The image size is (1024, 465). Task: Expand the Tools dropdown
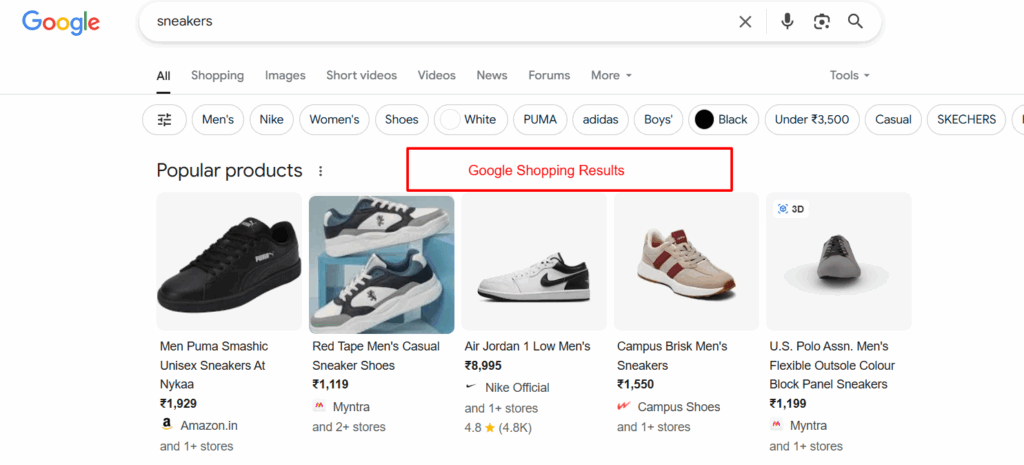pos(850,75)
